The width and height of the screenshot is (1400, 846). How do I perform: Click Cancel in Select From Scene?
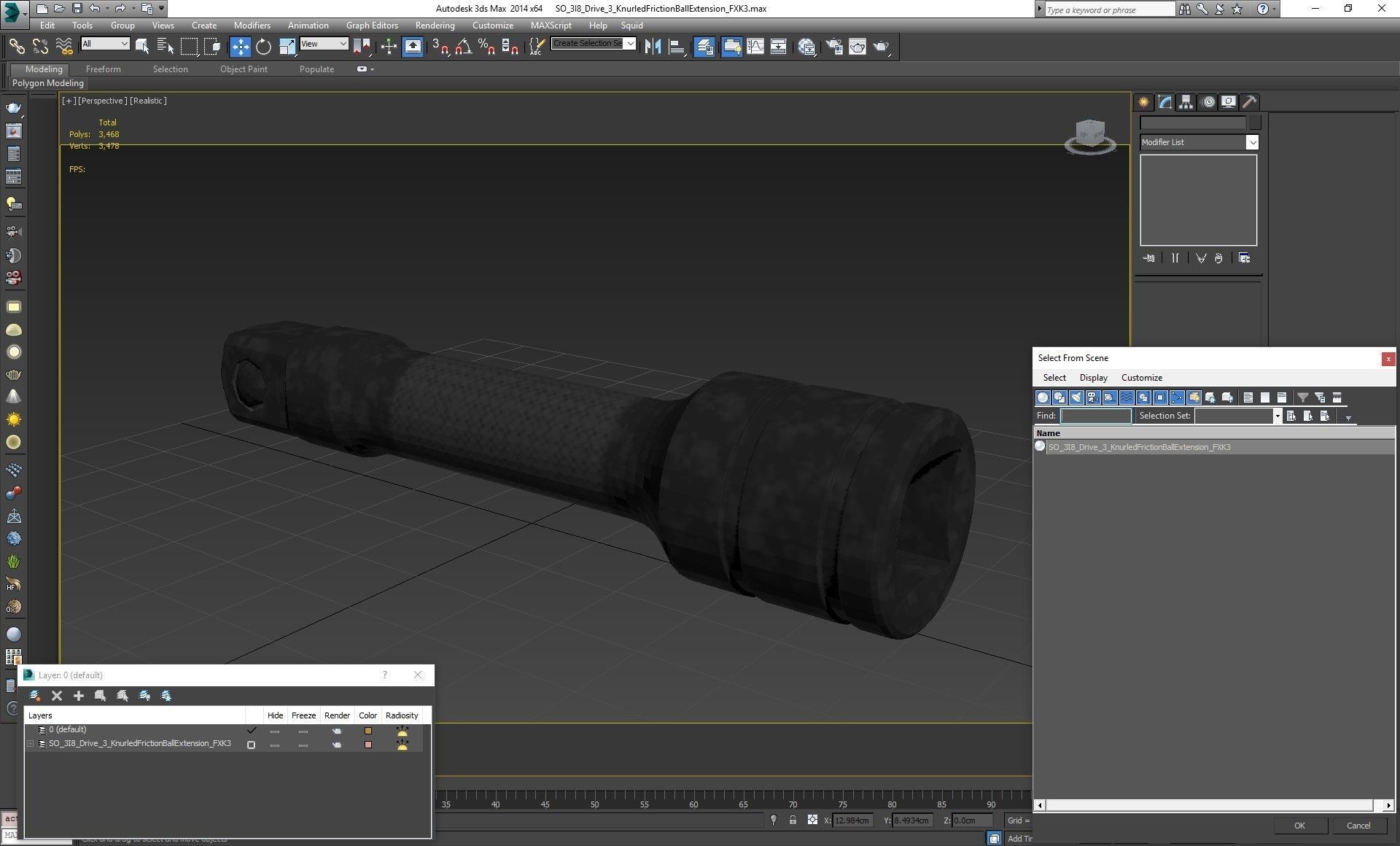pos(1358,826)
